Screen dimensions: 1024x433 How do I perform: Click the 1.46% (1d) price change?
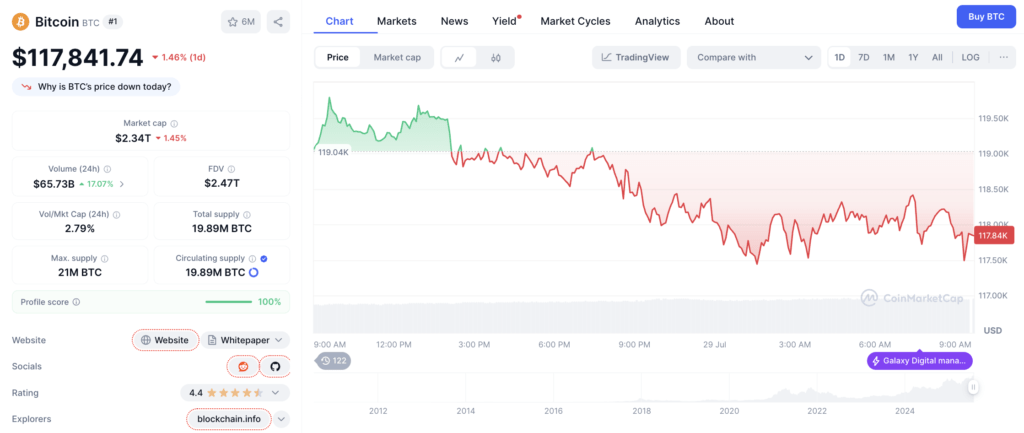click(179, 57)
